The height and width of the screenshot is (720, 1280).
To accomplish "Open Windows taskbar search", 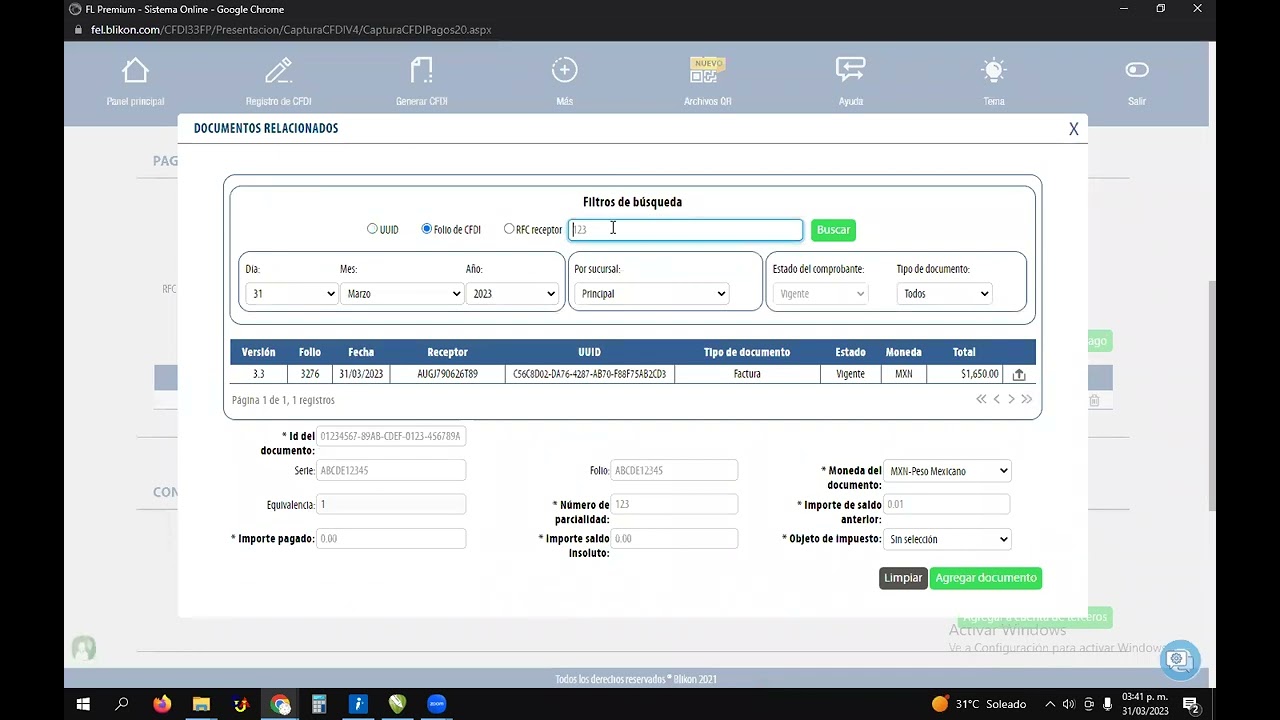I will [x=122, y=704].
